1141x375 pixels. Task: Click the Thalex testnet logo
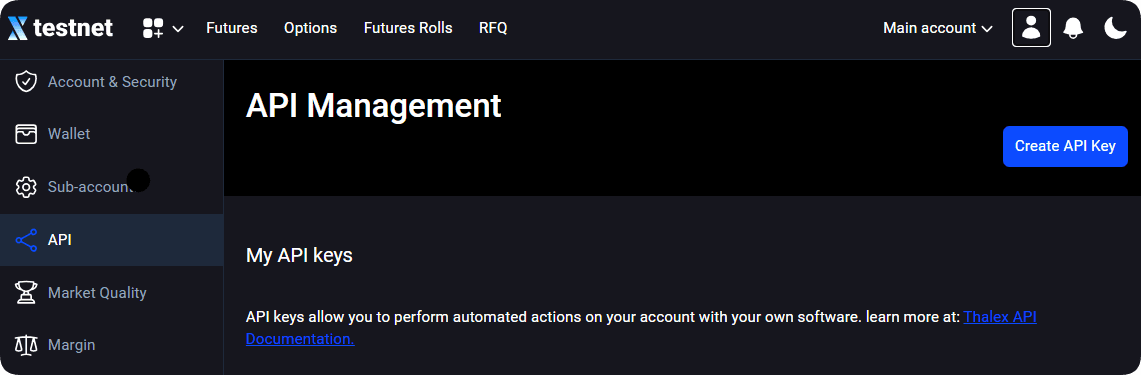click(x=60, y=28)
